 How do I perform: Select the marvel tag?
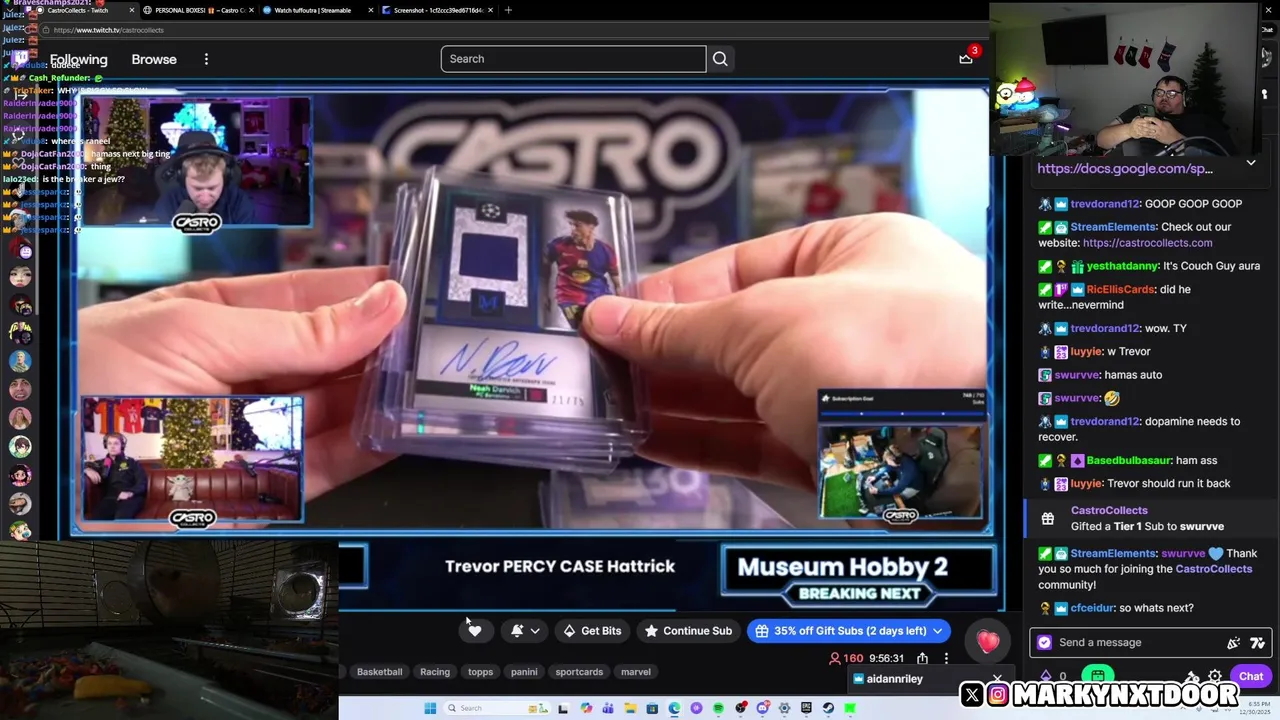tap(636, 672)
